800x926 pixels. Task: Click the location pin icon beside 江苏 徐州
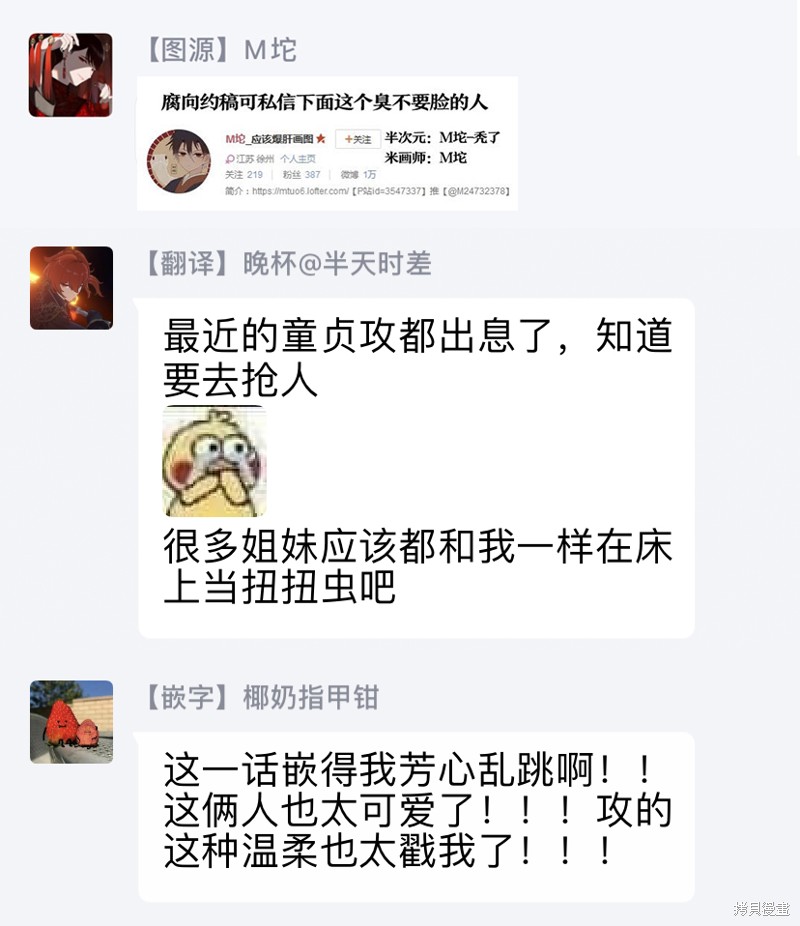230,159
